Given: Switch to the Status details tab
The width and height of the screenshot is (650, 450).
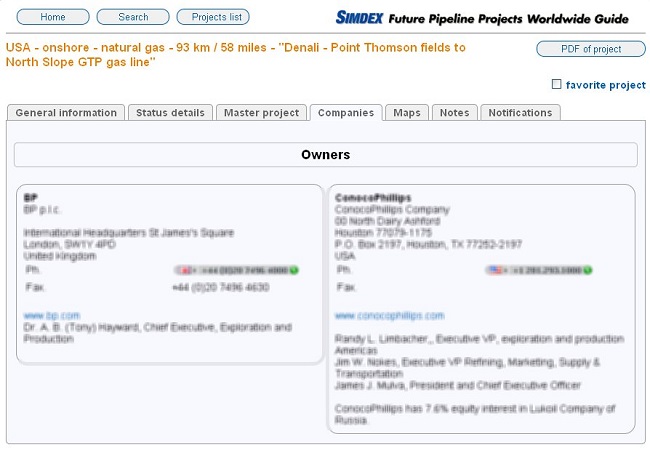Looking at the screenshot, I should pos(169,113).
